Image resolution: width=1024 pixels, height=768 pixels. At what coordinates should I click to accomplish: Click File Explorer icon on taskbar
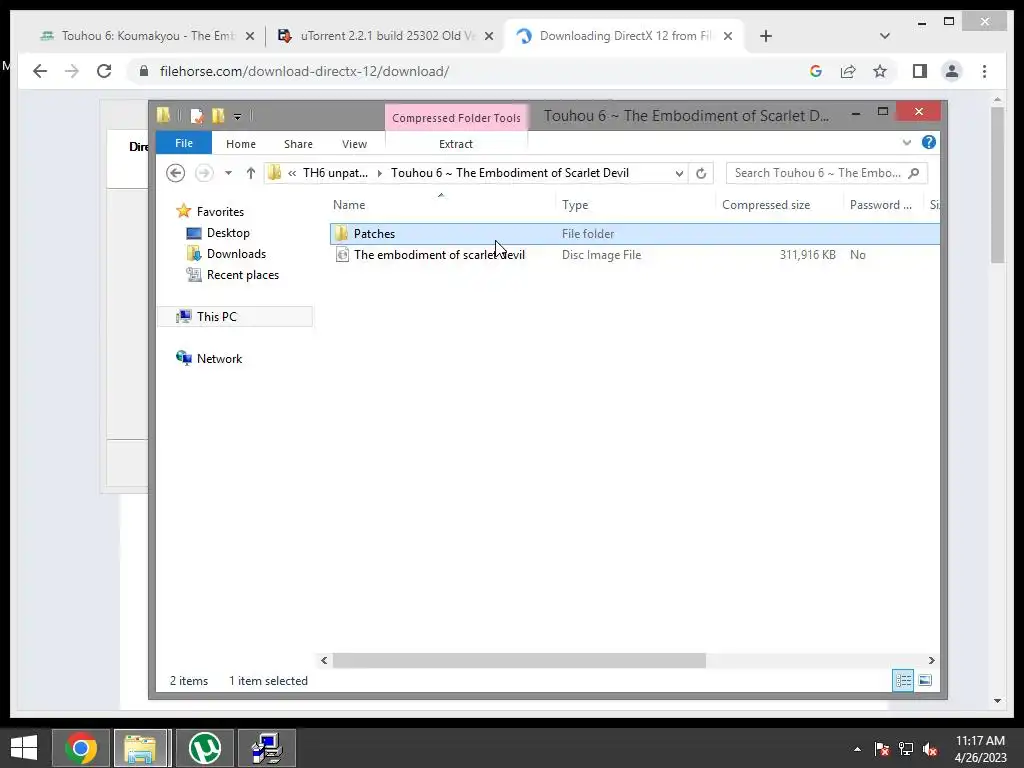click(140, 748)
